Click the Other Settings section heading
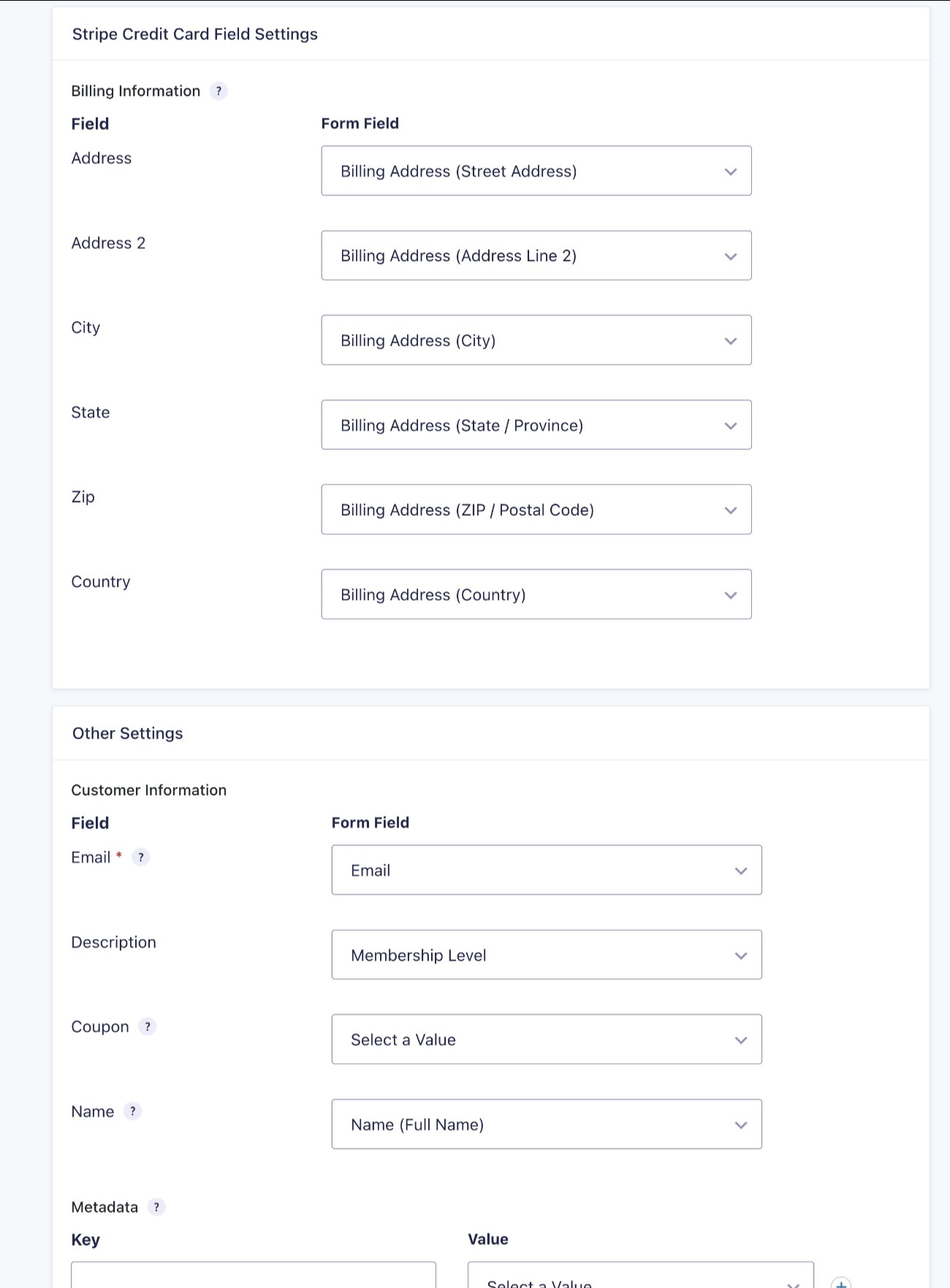 coord(128,733)
